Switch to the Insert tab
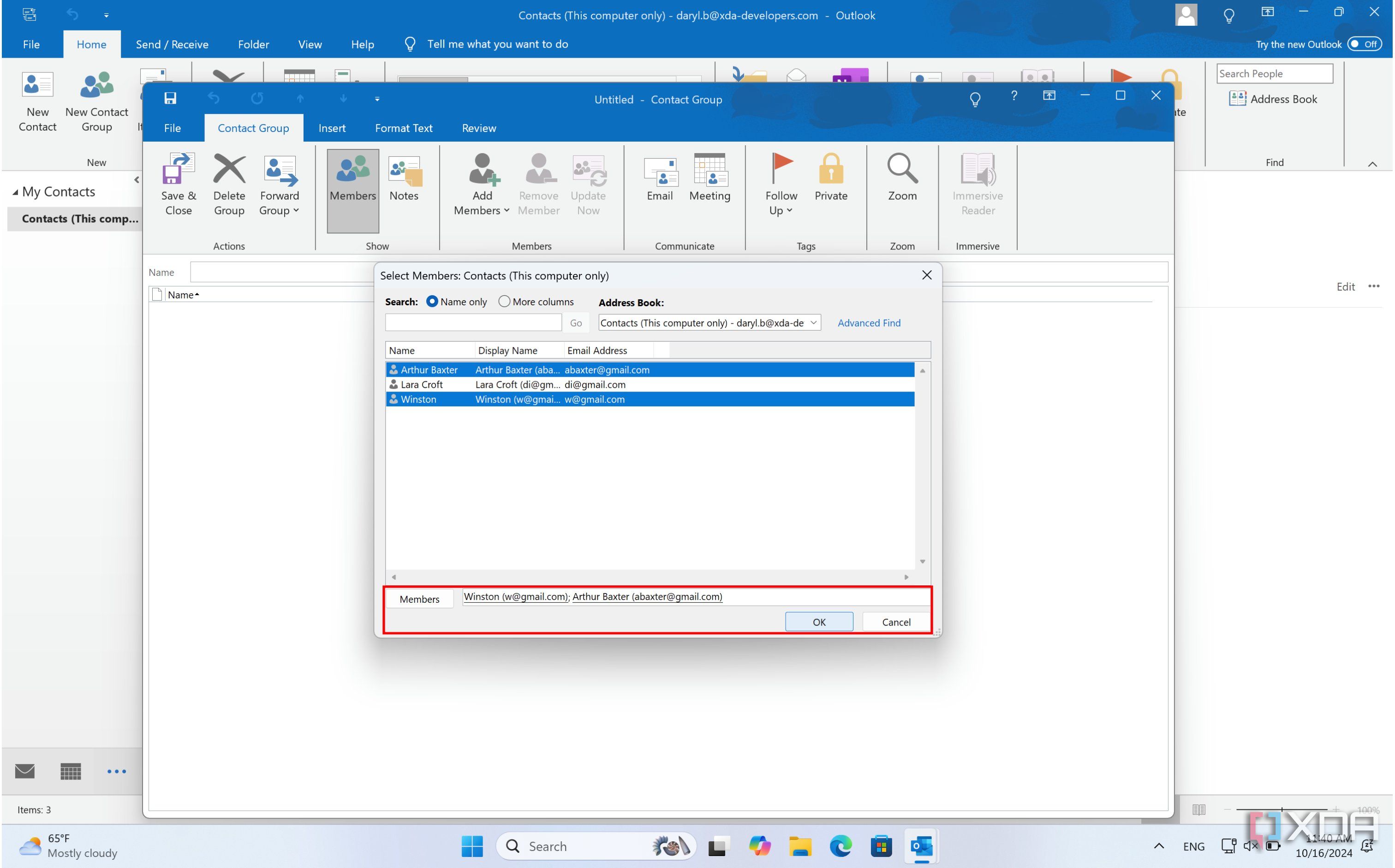 [x=332, y=128]
